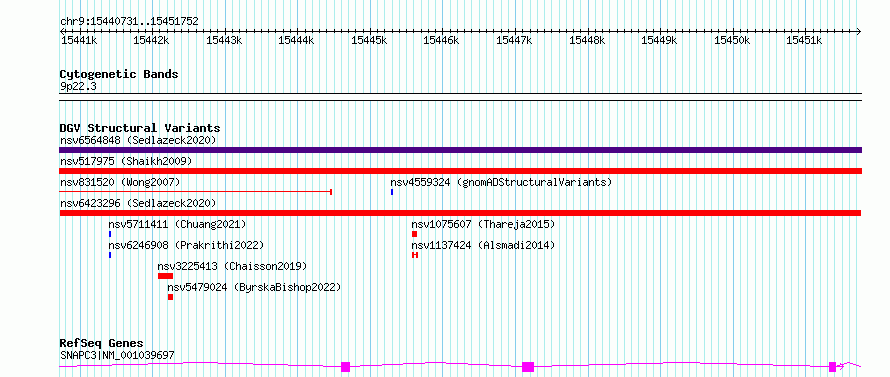Open the nsv5711411 (Chuang2021) label

(178, 224)
